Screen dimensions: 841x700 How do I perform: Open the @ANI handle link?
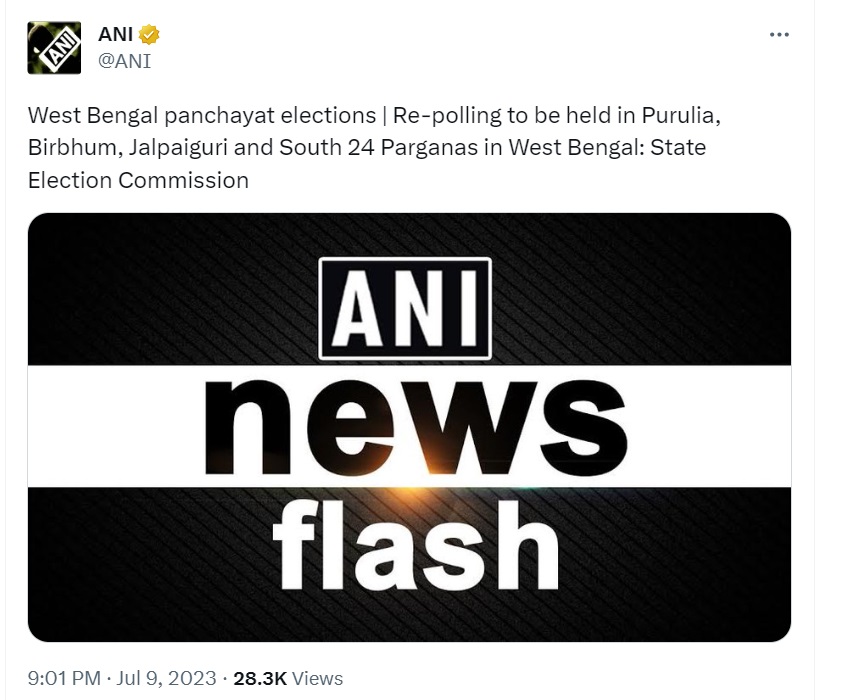tap(124, 61)
